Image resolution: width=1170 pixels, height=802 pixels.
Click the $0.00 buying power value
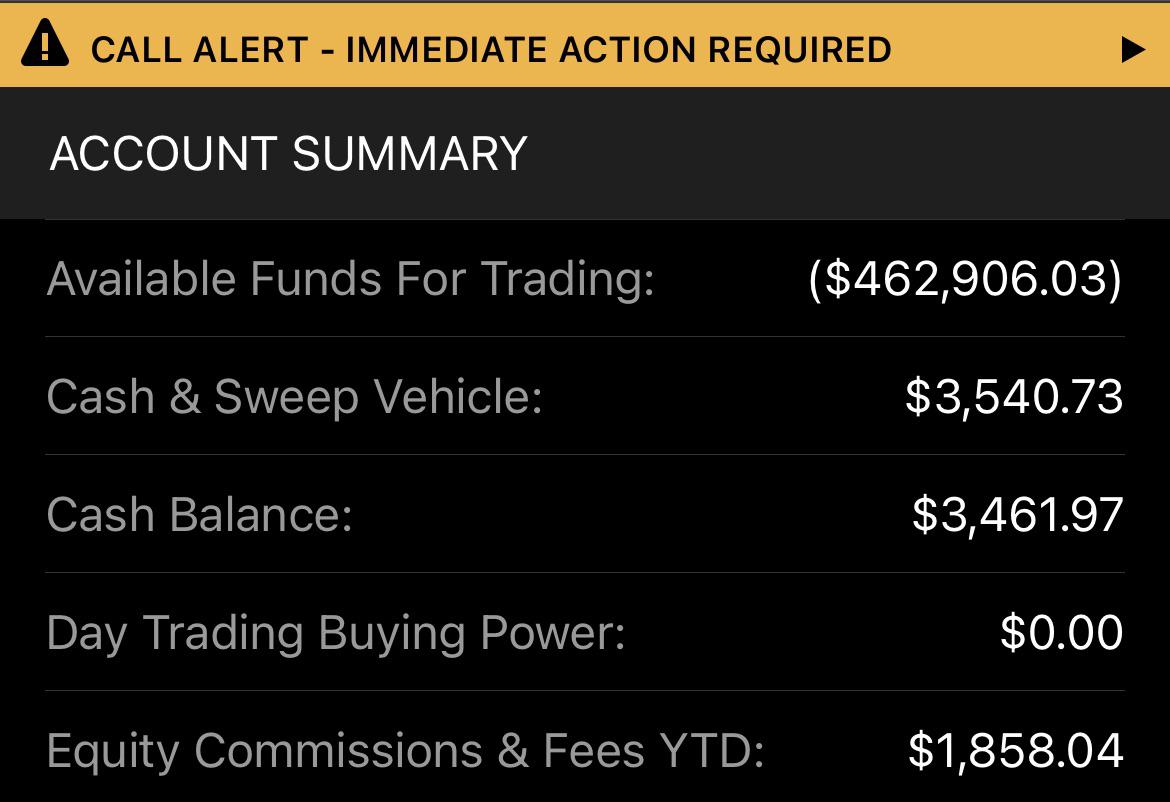1061,633
